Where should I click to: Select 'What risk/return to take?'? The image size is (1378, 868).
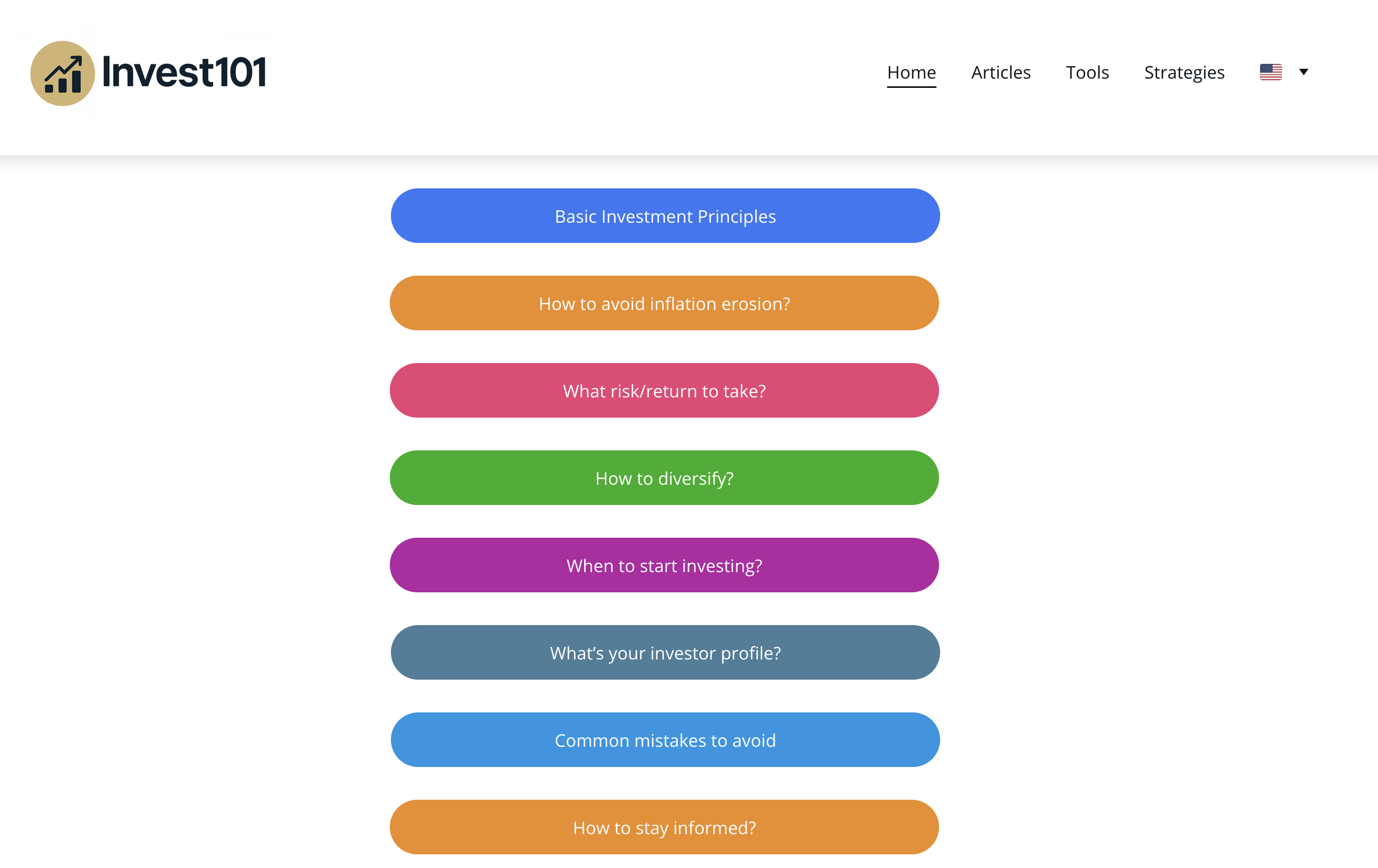(664, 391)
